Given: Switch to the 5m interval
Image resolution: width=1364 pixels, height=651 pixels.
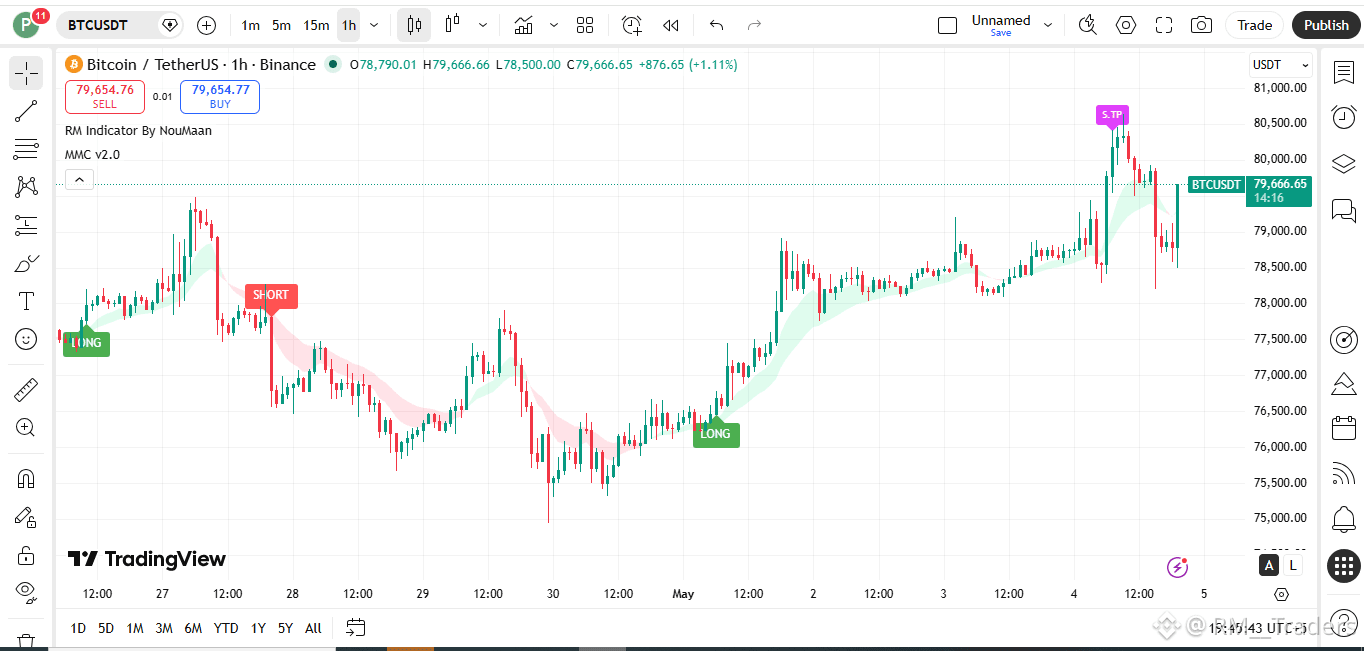Looking at the screenshot, I should click(x=281, y=25).
